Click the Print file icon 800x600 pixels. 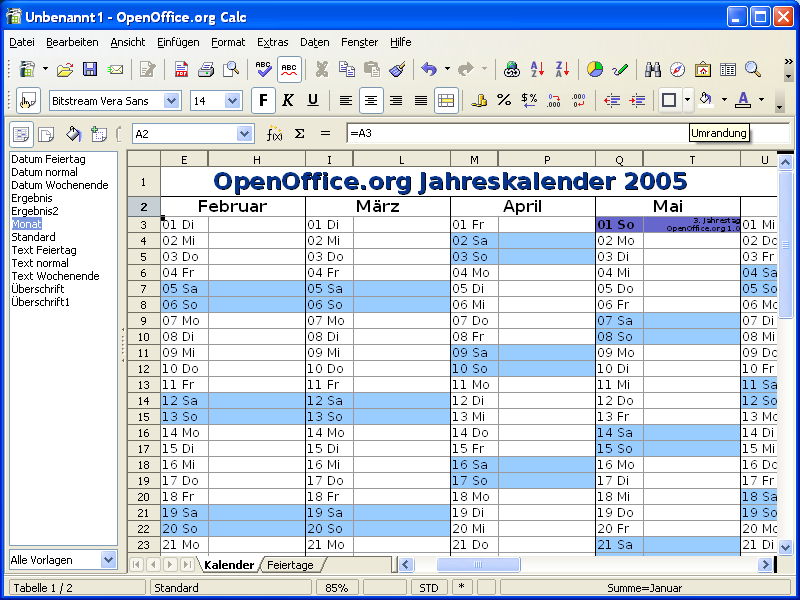tap(206, 69)
